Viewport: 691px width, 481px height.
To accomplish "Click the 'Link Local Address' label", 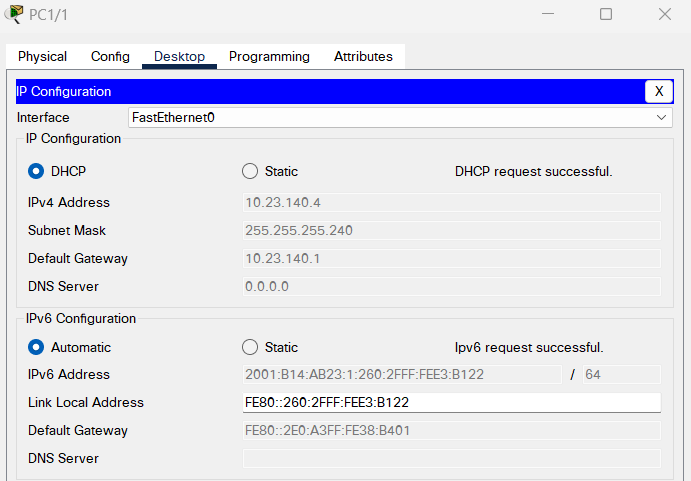I will point(86,403).
